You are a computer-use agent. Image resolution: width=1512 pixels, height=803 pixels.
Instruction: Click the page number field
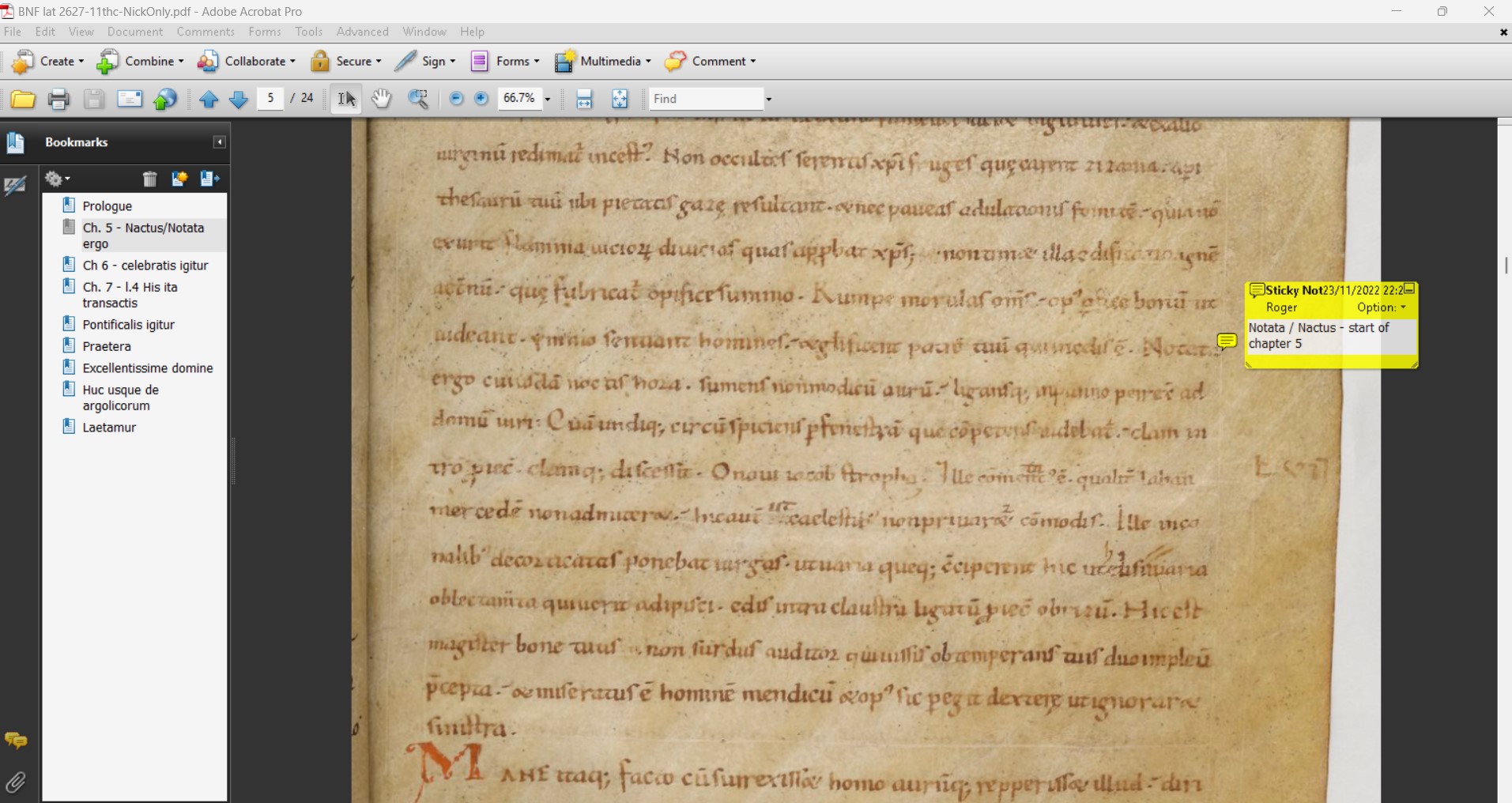(x=270, y=98)
